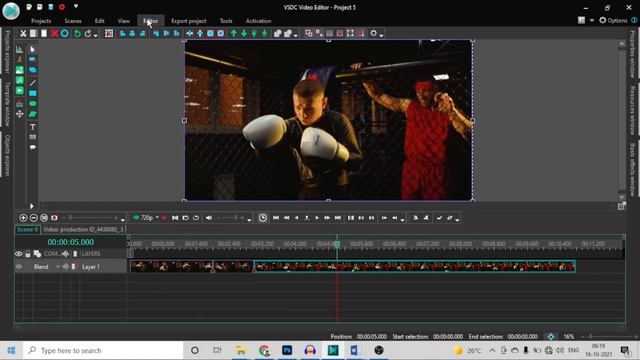Select the movement cross-arrows tool
The height and width of the screenshot is (360, 640).
click(20, 114)
